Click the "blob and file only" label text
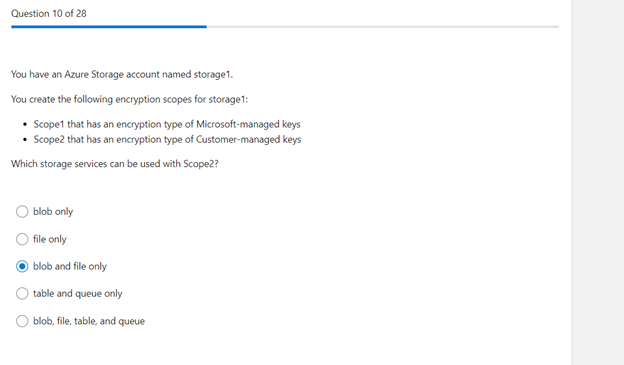624x365 pixels. pyautogui.click(x=70, y=266)
